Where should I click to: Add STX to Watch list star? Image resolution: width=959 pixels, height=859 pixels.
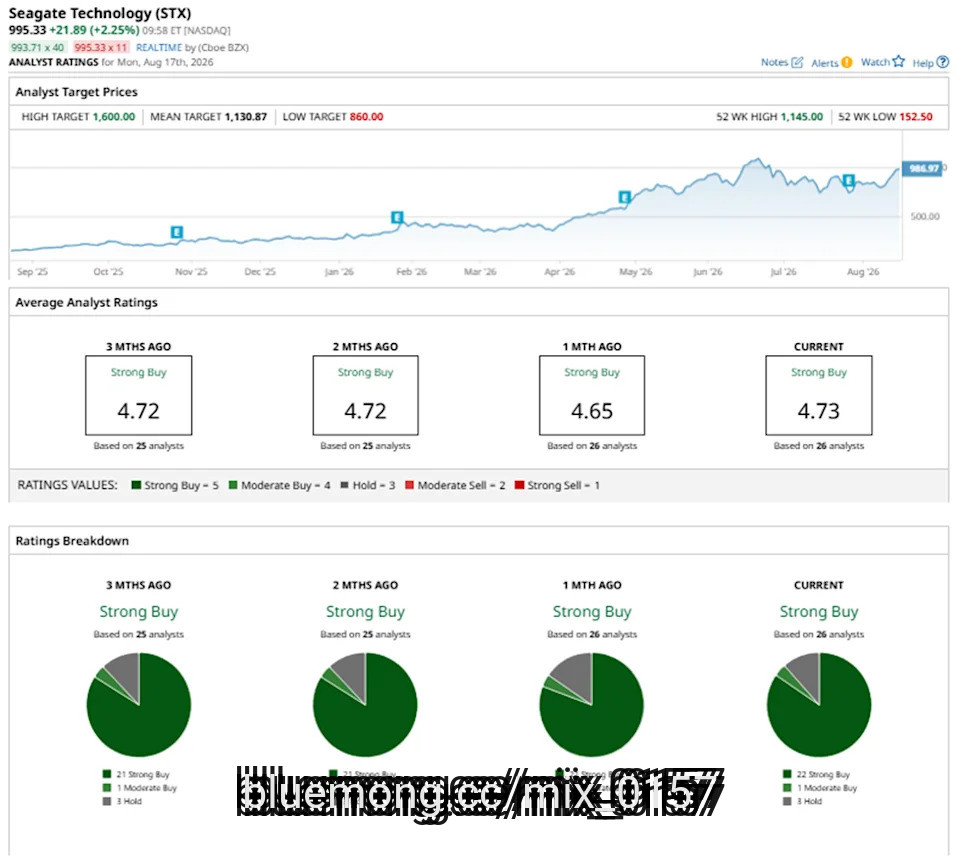click(x=882, y=62)
